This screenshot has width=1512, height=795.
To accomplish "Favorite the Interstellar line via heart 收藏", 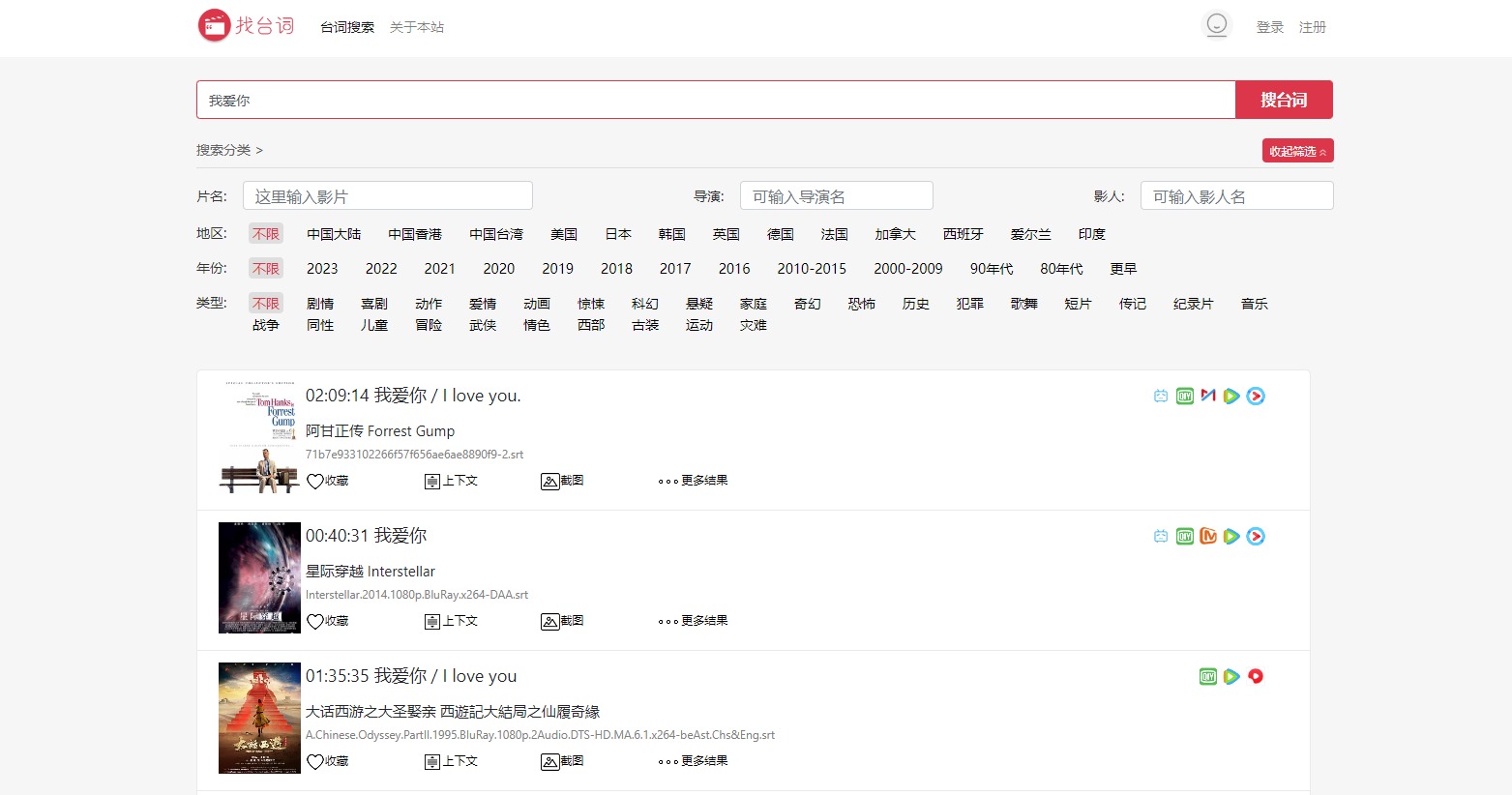I will [x=328, y=621].
